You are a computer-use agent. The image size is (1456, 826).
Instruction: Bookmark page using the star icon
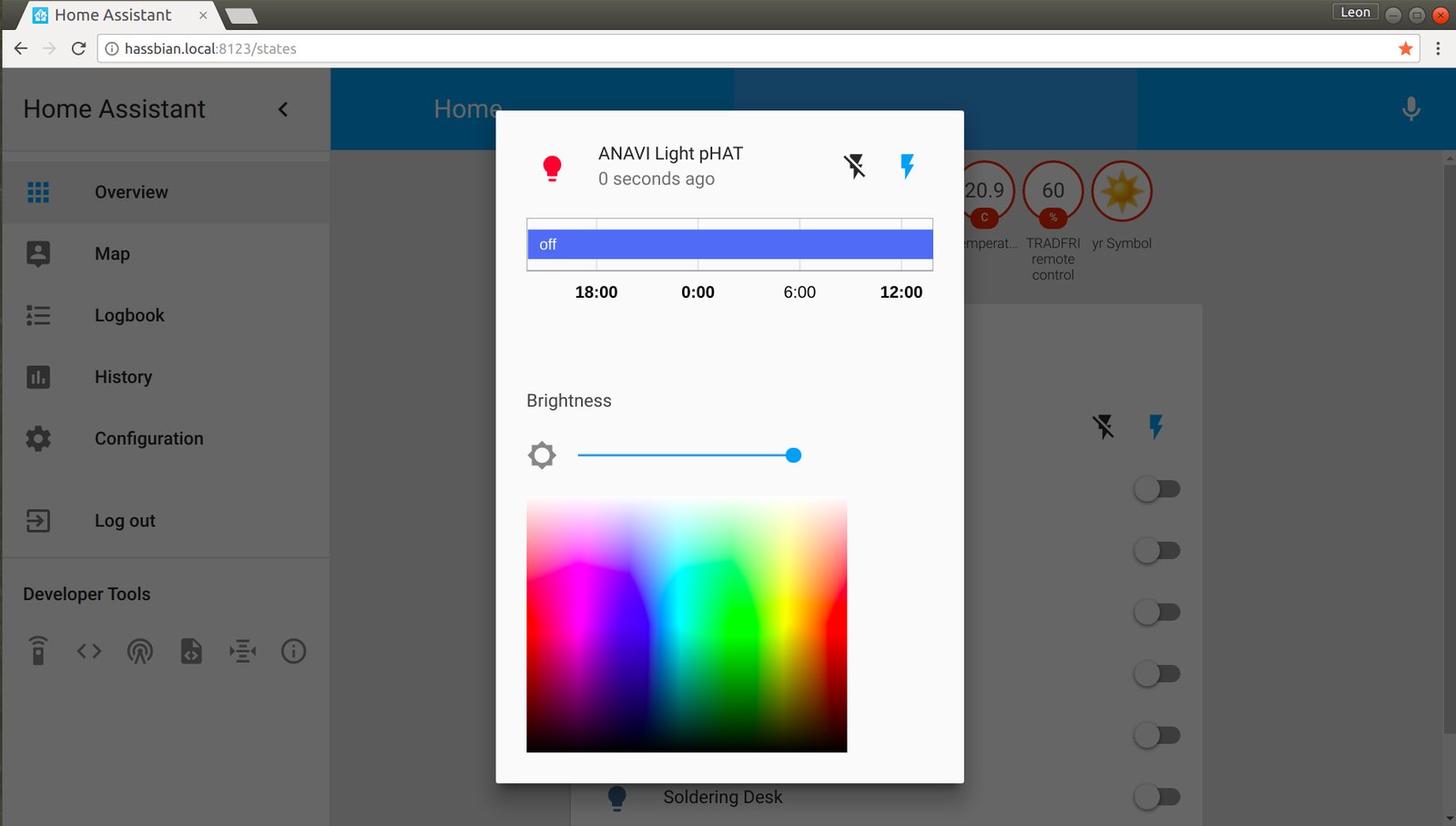tap(1406, 48)
